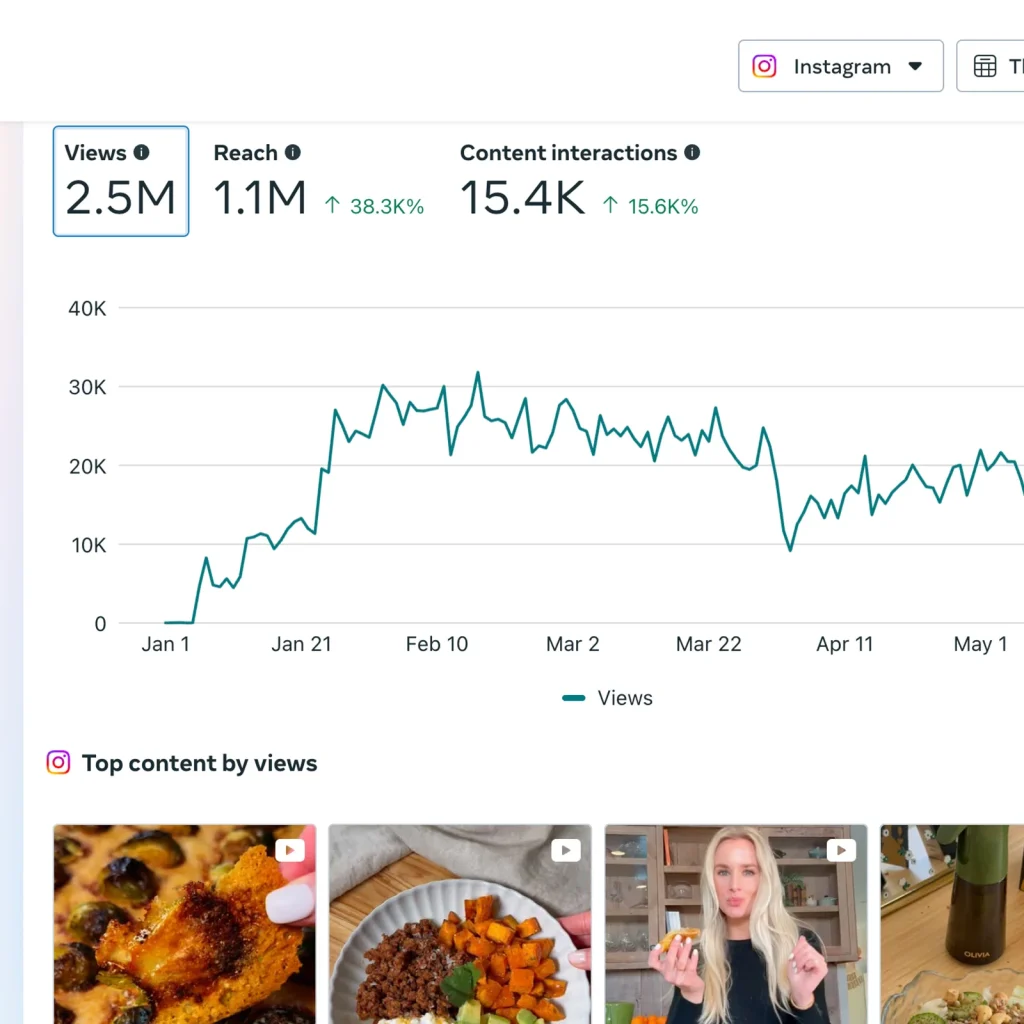Image resolution: width=1024 pixels, height=1024 pixels.
Task: Open the brussels sprouts video thumbnail
Action: tap(185, 924)
